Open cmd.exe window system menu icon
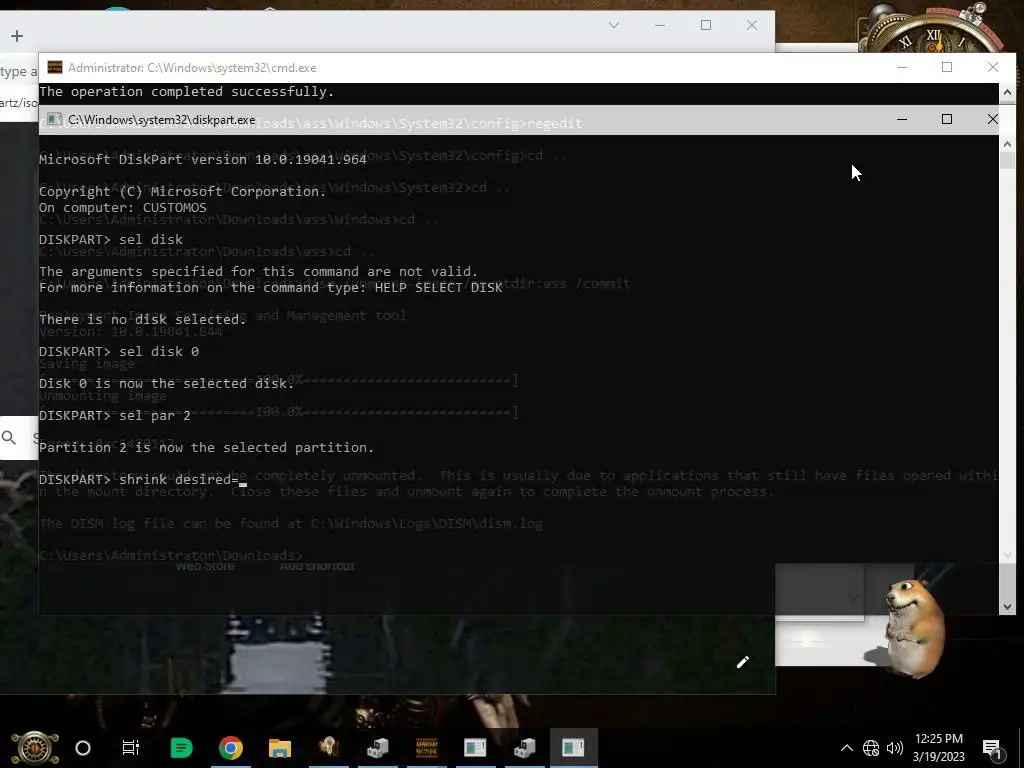 (55, 67)
